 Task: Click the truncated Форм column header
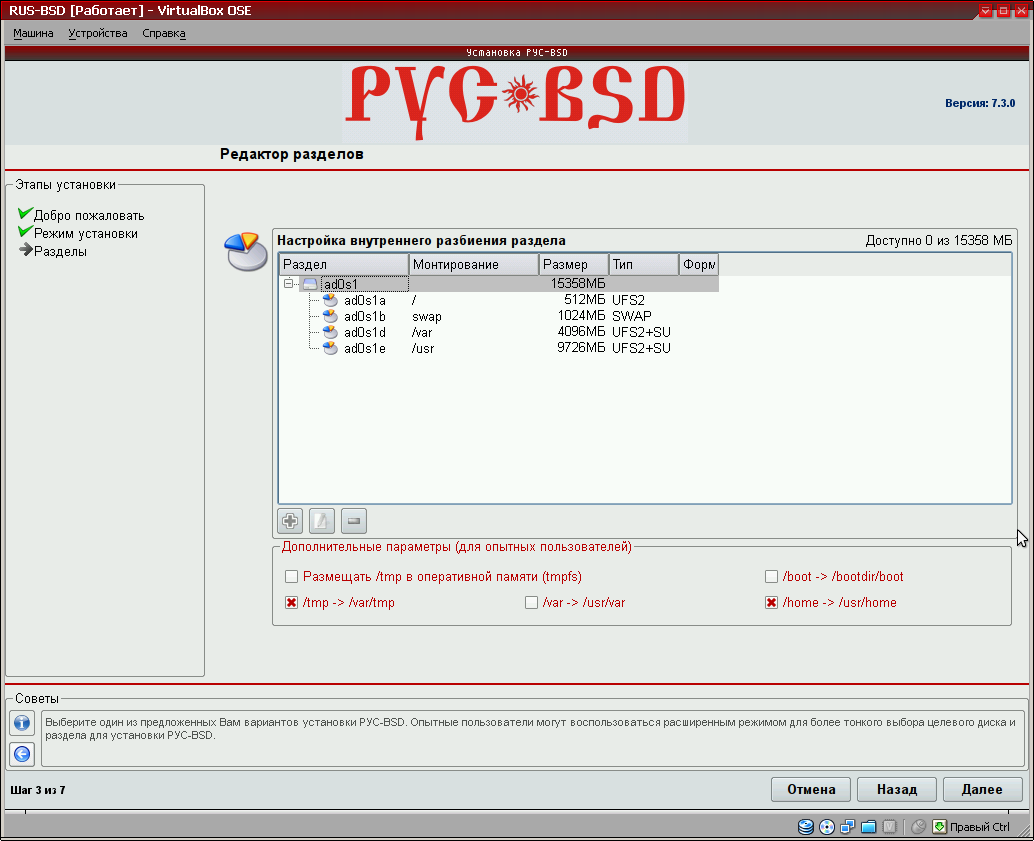click(x=699, y=265)
